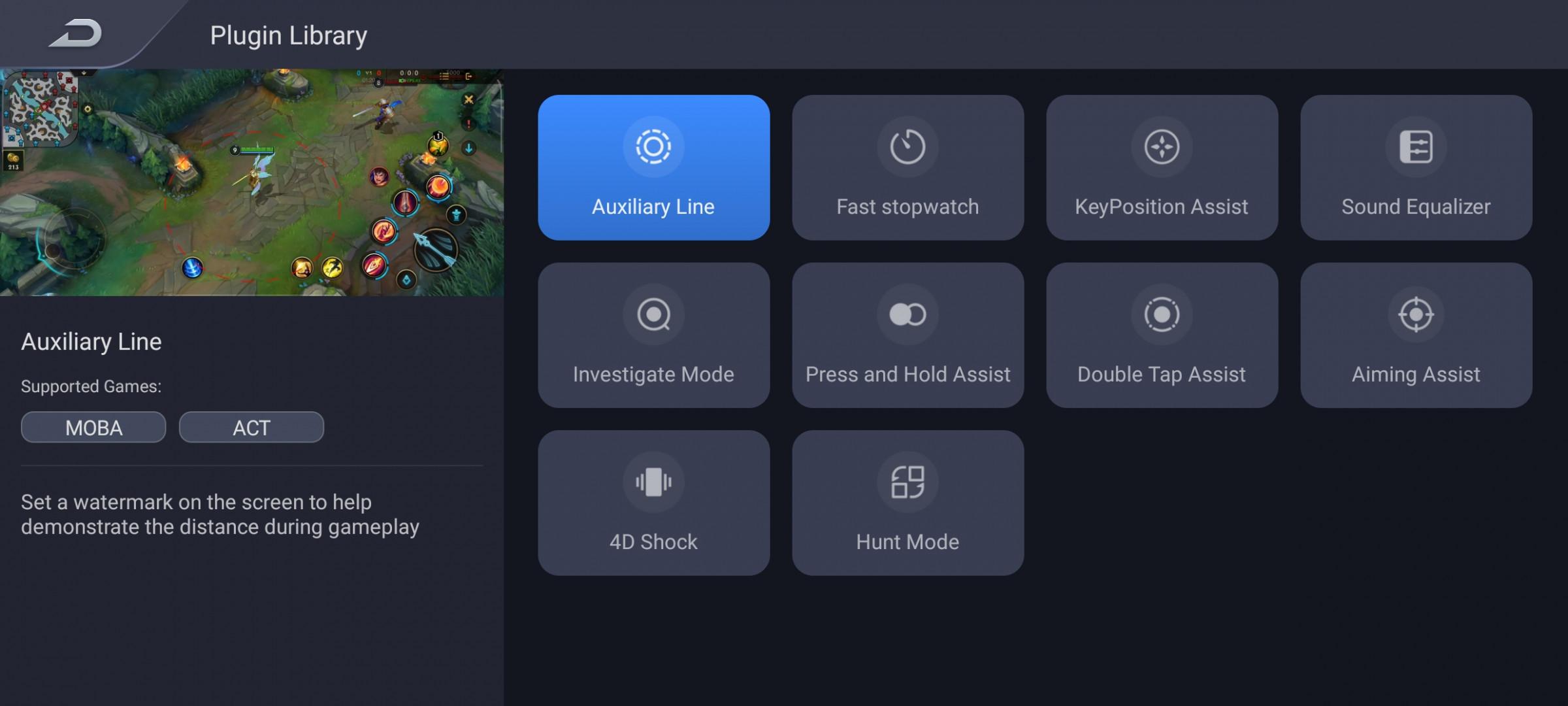
Task: Select the Auxiliary Line plugin icon
Action: (x=653, y=146)
